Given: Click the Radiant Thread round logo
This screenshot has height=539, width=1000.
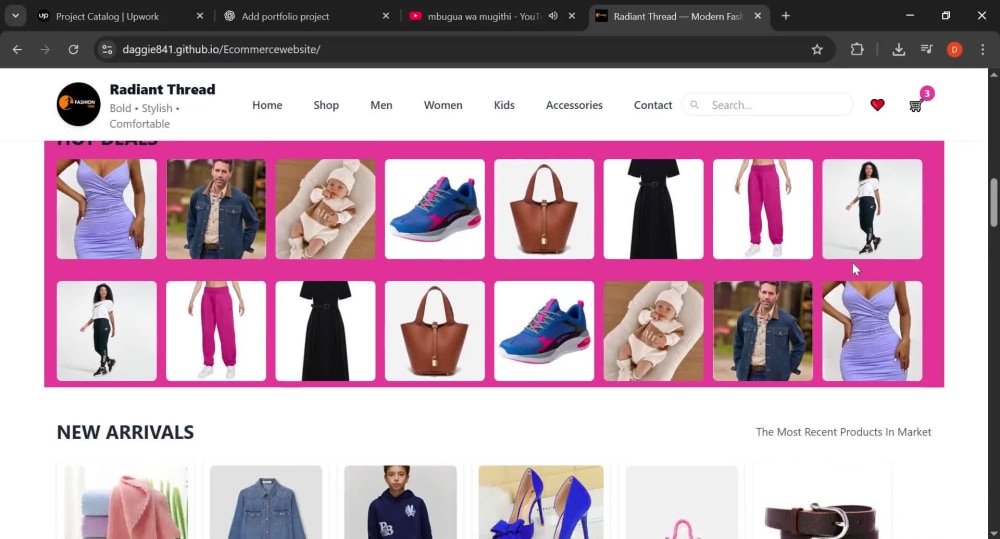Looking at the screenshot, I should point(78,104).
